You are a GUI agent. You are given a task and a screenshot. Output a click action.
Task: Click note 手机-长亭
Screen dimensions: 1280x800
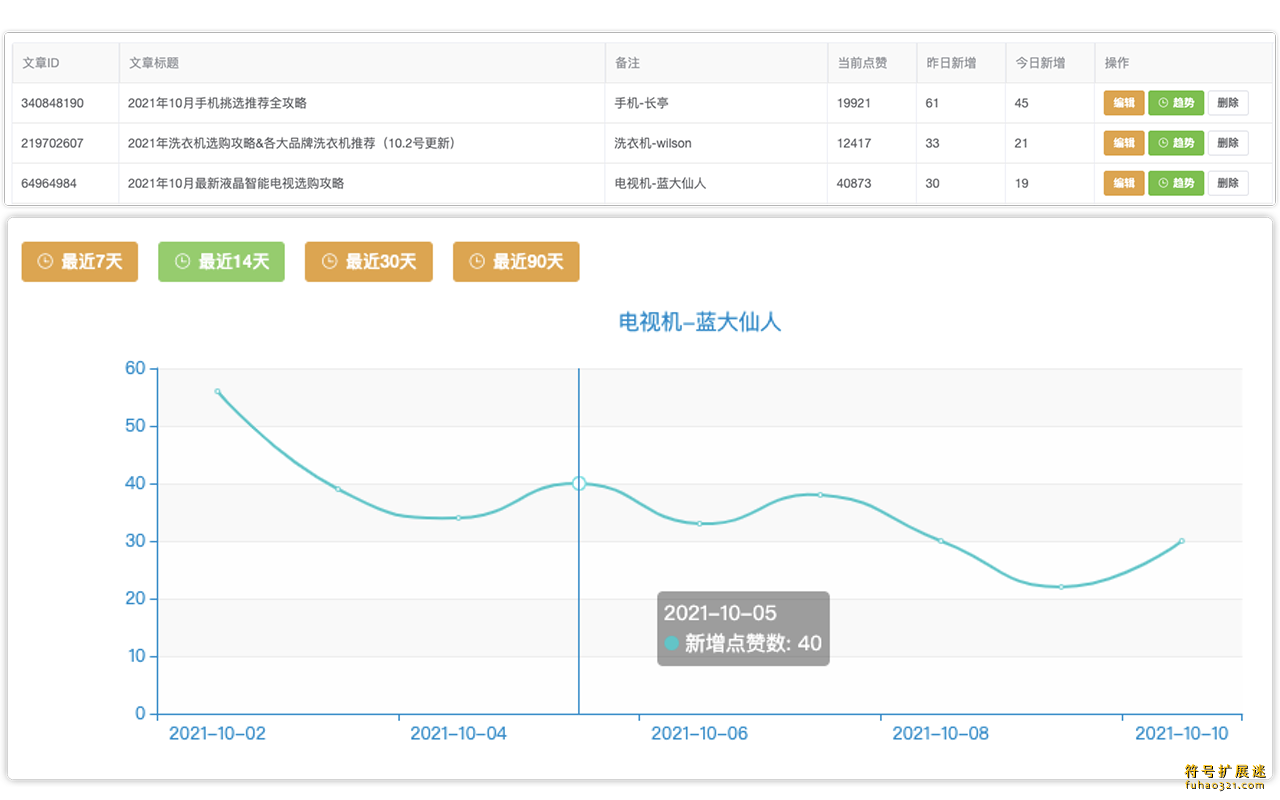tap(641, 103)
